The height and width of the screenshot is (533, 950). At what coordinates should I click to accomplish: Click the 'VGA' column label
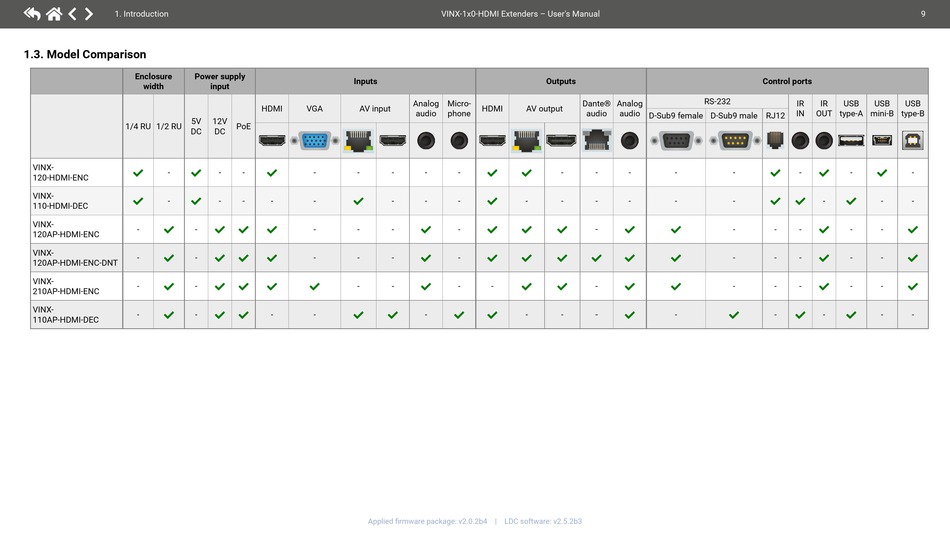(x=314, y=108)
